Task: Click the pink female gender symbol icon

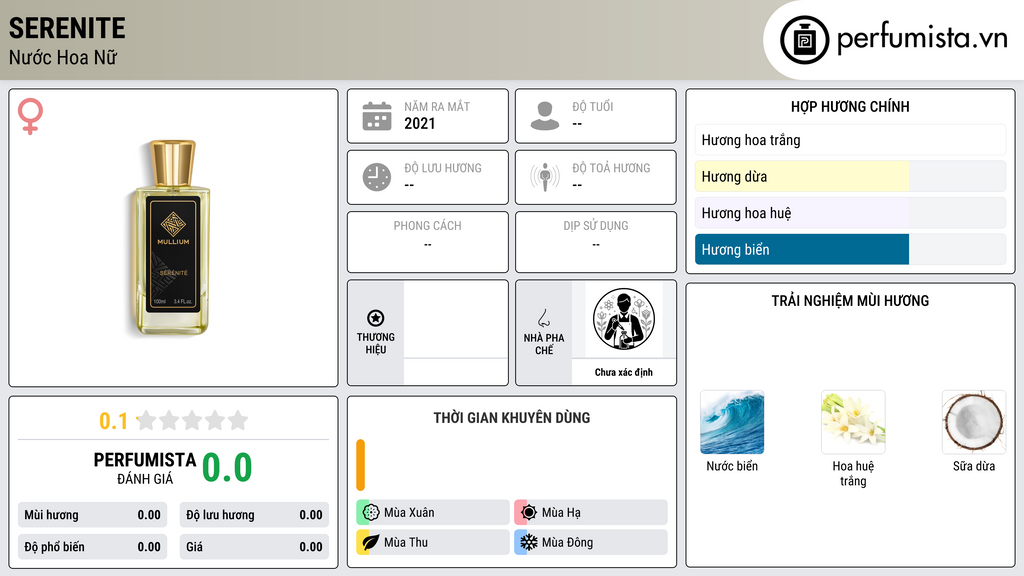Action: 30,116
